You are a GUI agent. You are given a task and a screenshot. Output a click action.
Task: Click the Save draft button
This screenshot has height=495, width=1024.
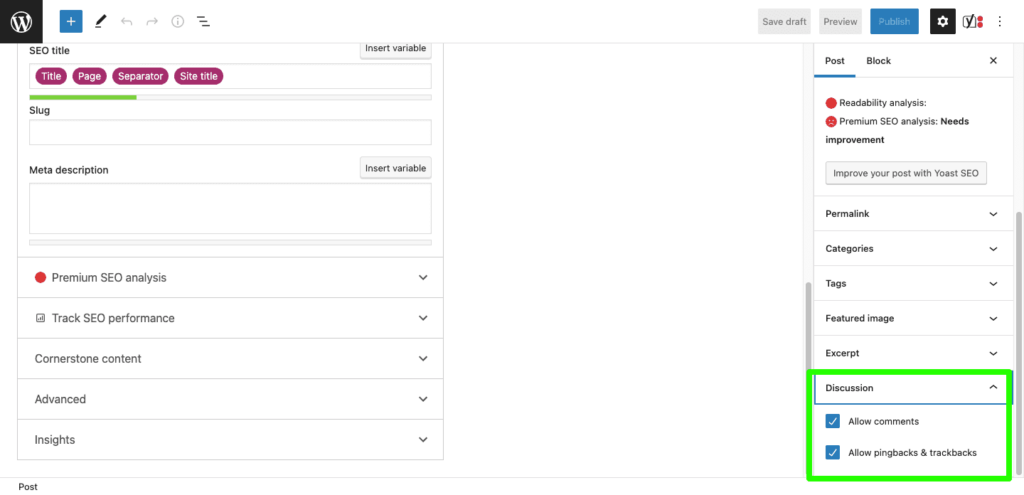click(784, 22)
